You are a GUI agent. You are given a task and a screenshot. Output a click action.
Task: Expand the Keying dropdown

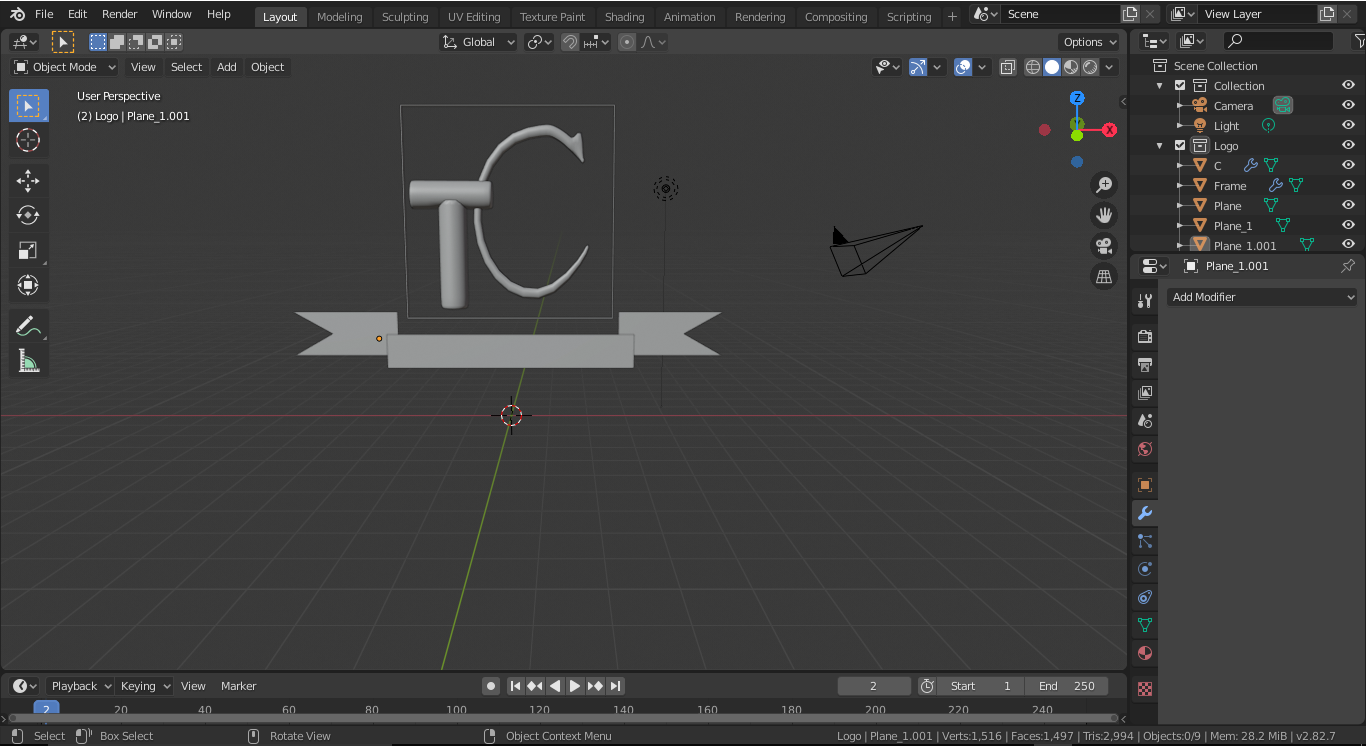pyautogui.click(x=145, y=686)
